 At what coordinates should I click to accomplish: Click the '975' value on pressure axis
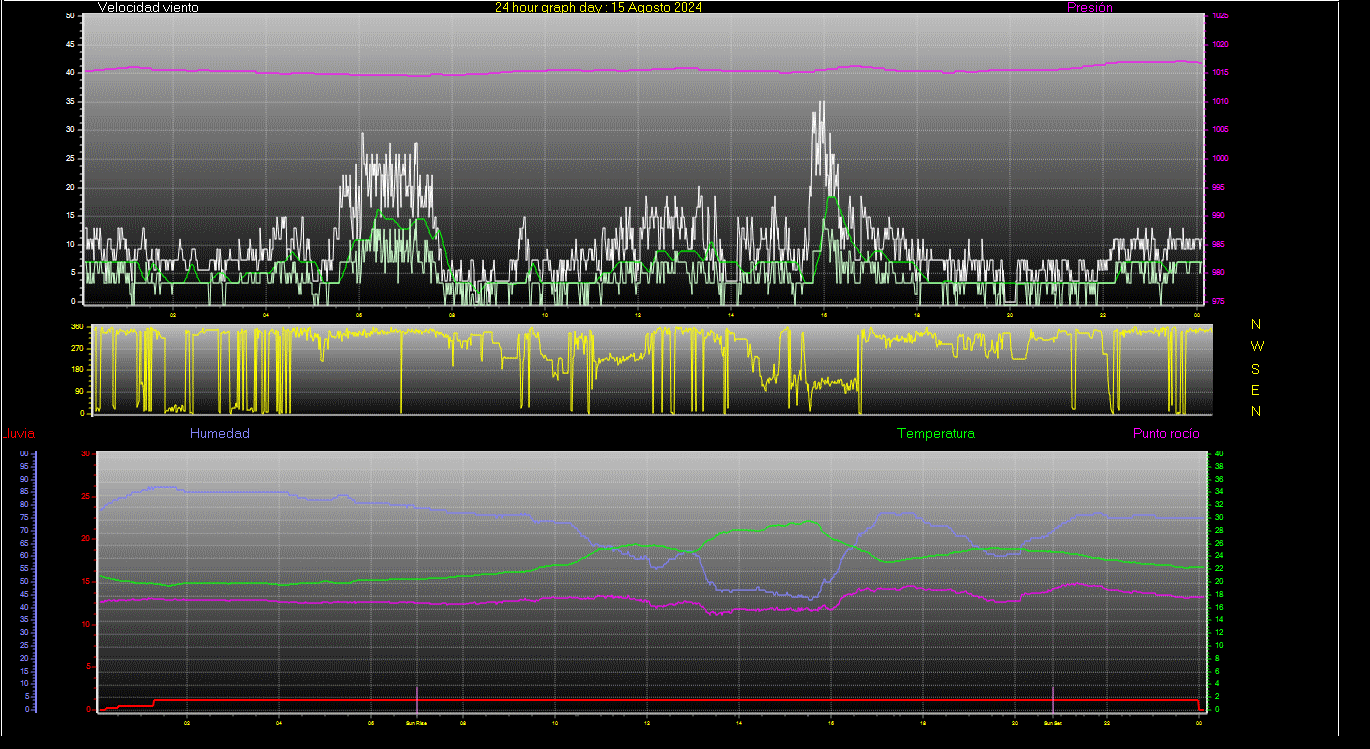pyautogui.click(x=1216, y=301)
